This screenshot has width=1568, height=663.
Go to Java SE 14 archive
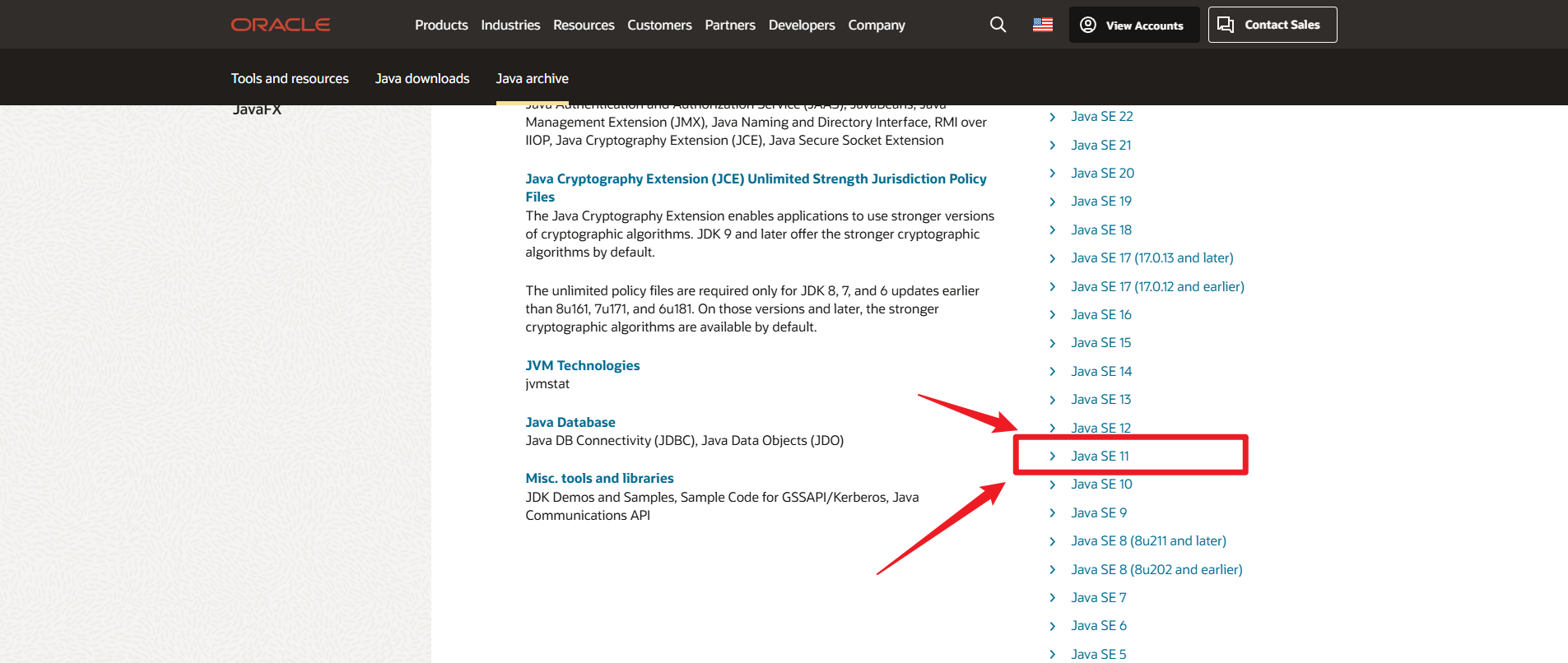pyautogui.click(x=1101, y=371)
